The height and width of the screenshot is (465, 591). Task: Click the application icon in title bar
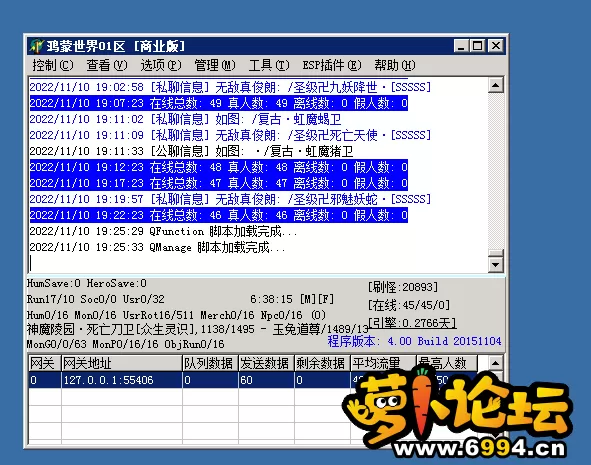click(x=37, y=46)
